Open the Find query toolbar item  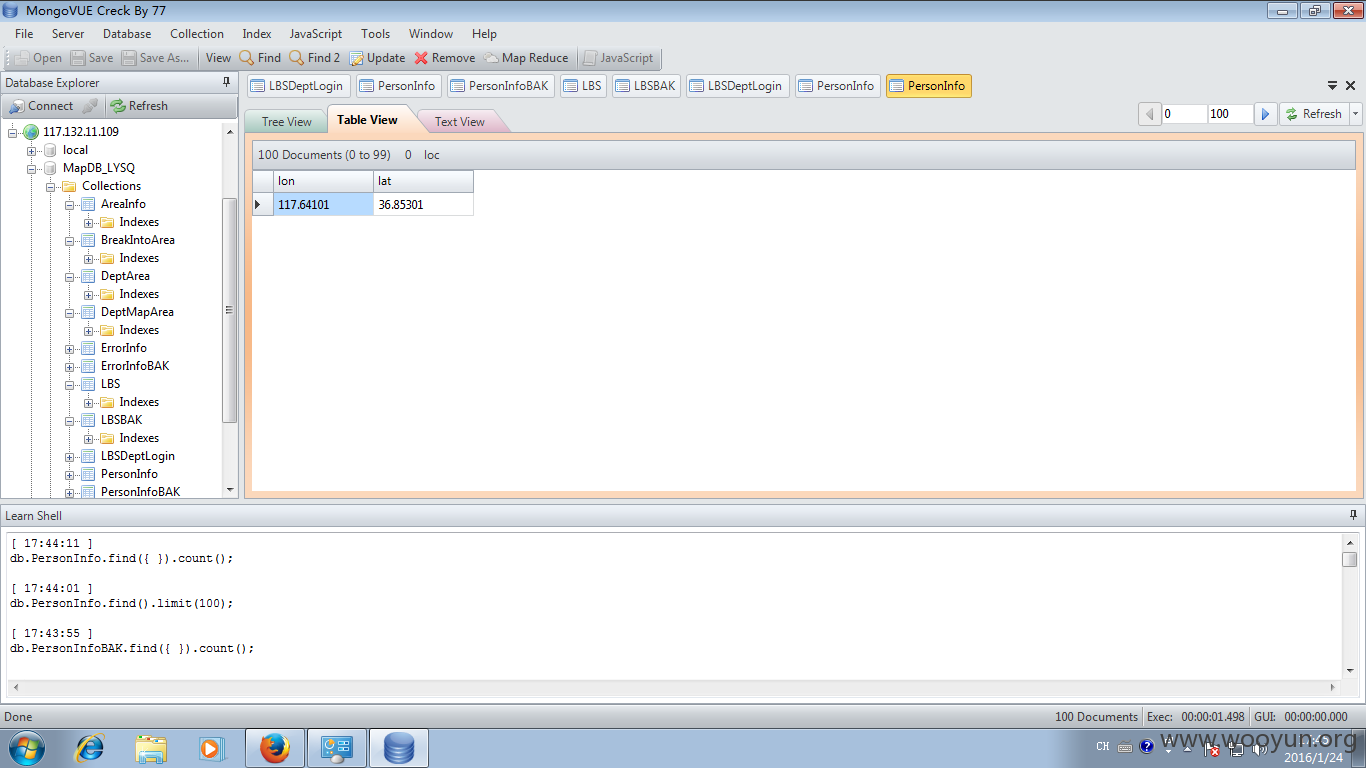tap(260, 58)
